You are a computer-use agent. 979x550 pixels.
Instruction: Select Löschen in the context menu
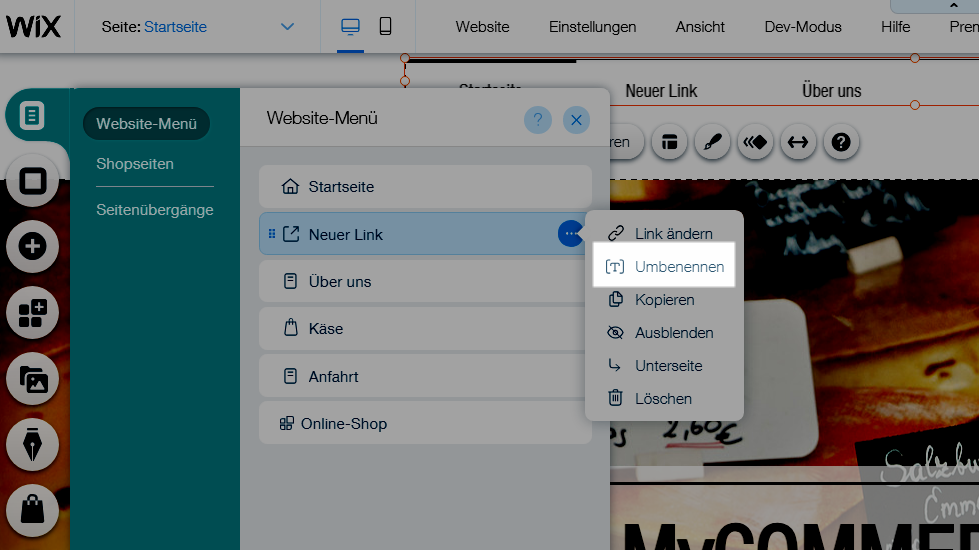click(x=664, y=399)
